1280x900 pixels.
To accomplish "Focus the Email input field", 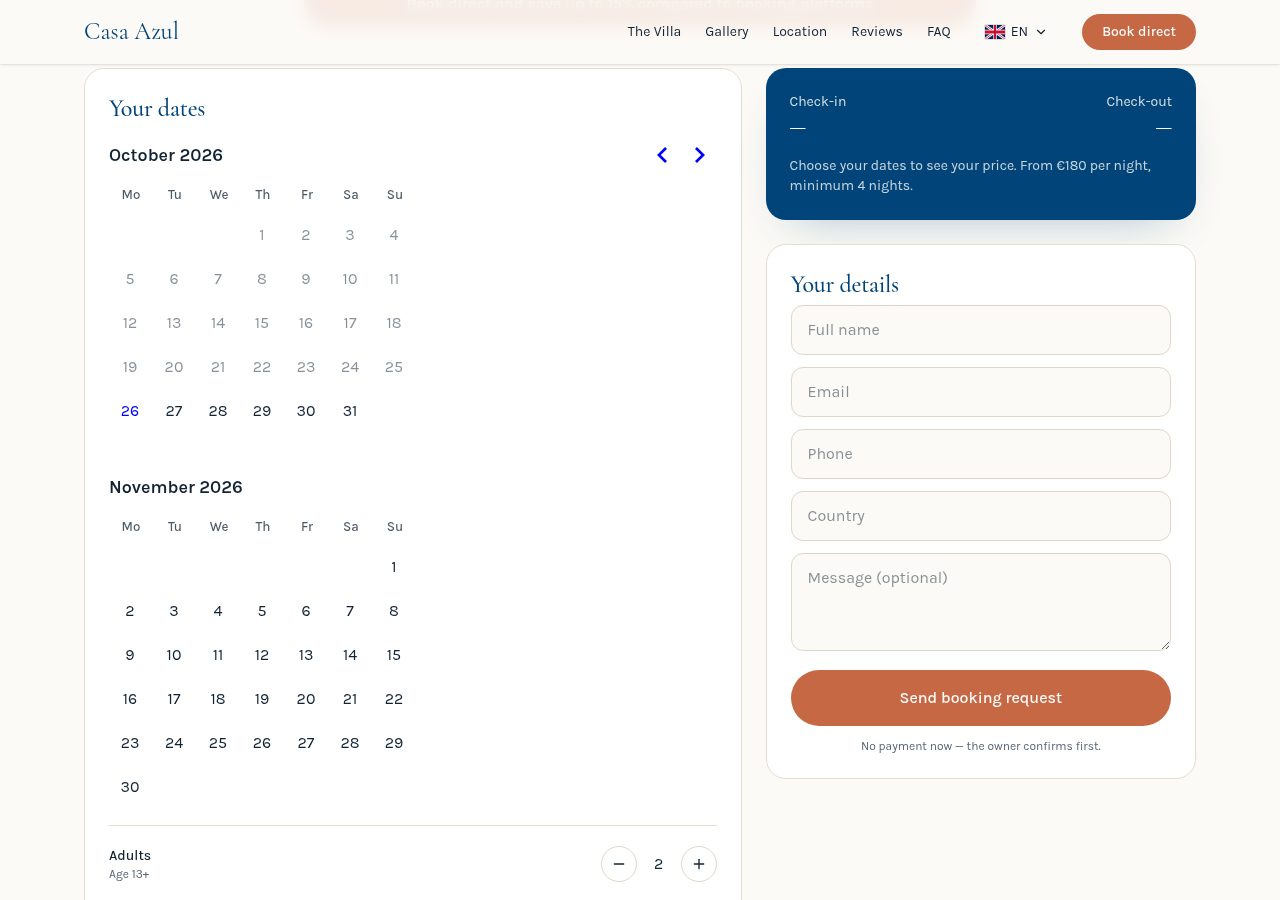I will pos(981,392).
